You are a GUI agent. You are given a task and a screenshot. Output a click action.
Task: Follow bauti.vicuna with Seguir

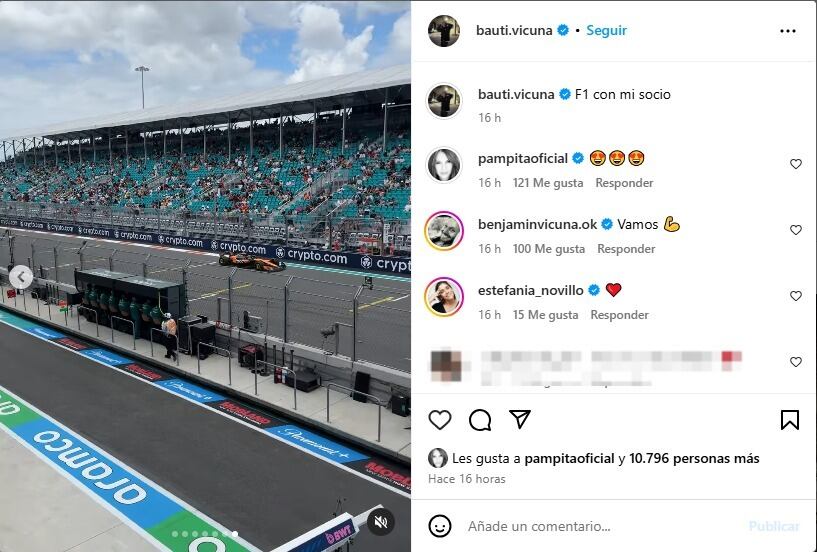click(606, 31)
